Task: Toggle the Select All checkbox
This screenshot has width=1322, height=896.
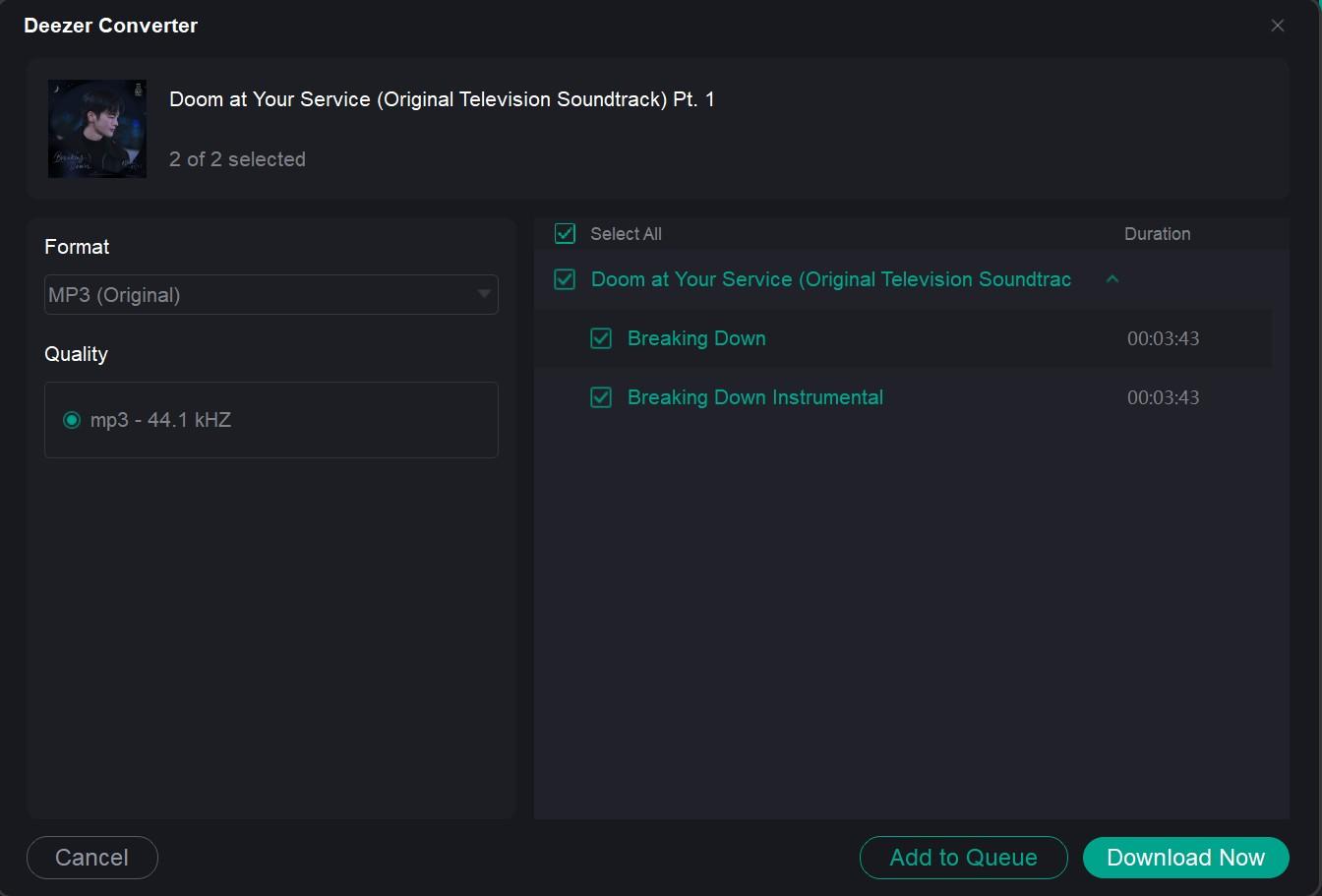Action: 565,233
